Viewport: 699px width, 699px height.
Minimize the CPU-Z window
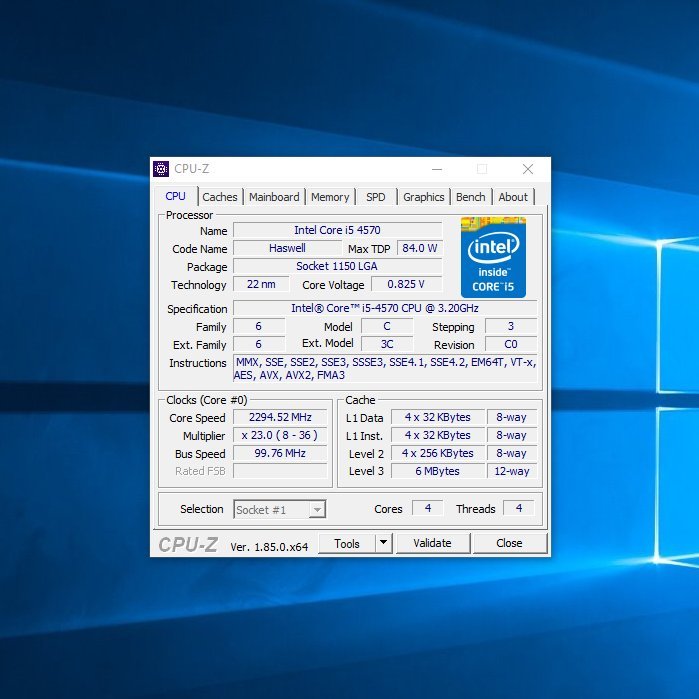437,169
